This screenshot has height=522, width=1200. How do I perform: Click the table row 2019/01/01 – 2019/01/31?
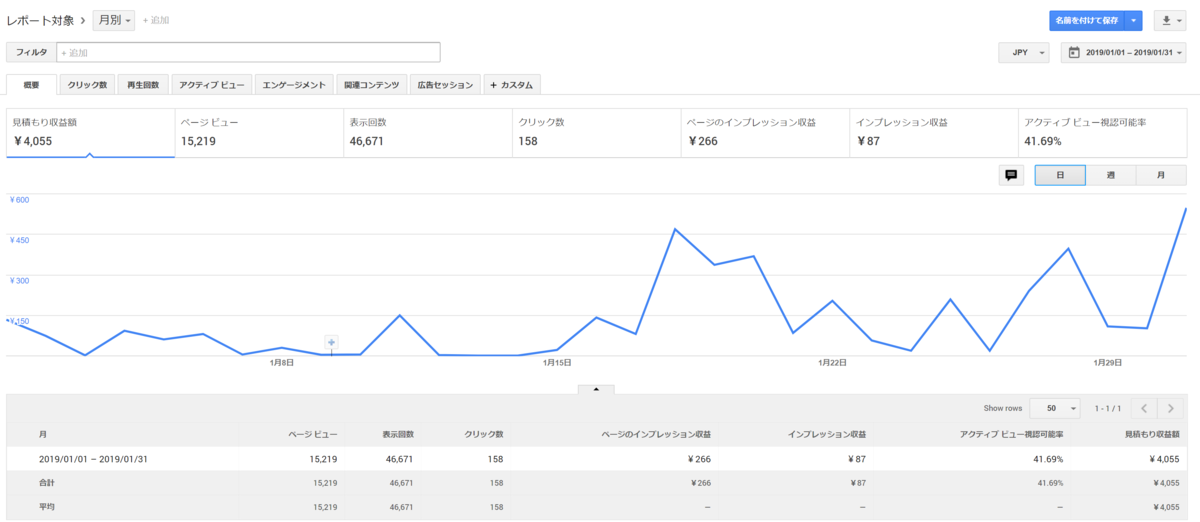597,459
